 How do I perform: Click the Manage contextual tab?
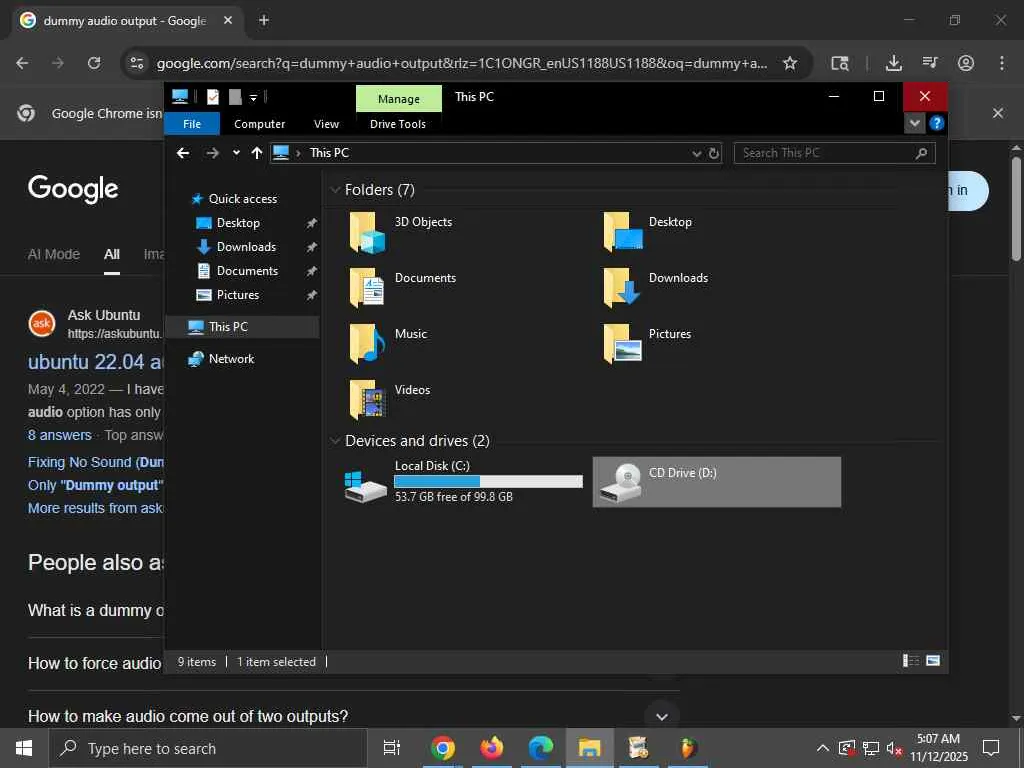[x=399, y=99]
